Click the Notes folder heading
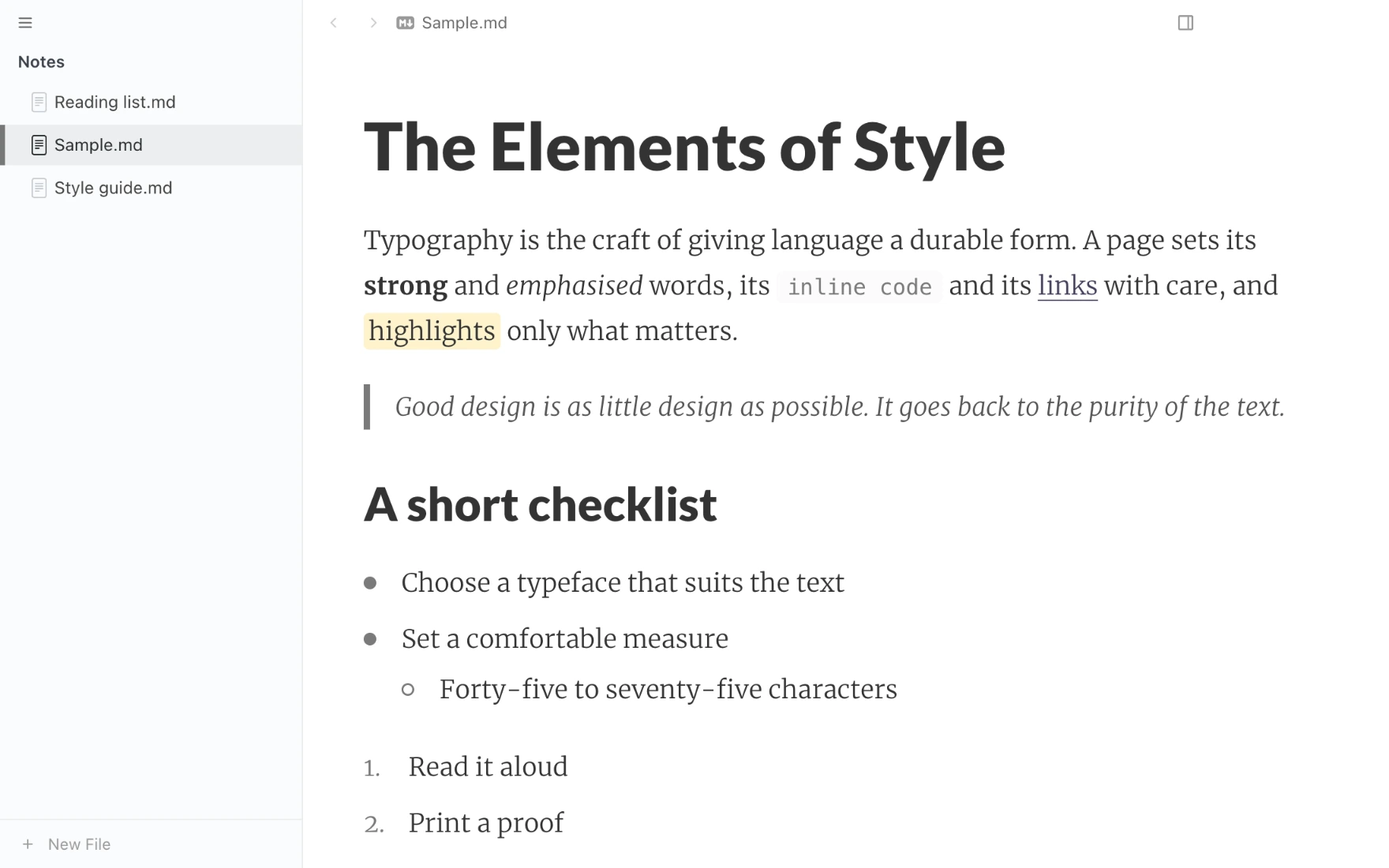Image resolution: width=1389 pixels, height=868 pixels. 41,62
